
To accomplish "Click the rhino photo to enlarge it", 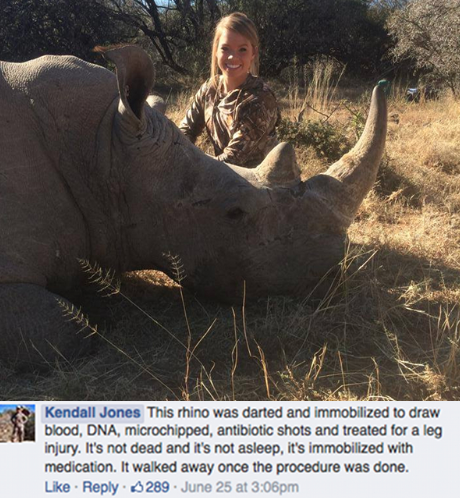I will tap(230, 200).
